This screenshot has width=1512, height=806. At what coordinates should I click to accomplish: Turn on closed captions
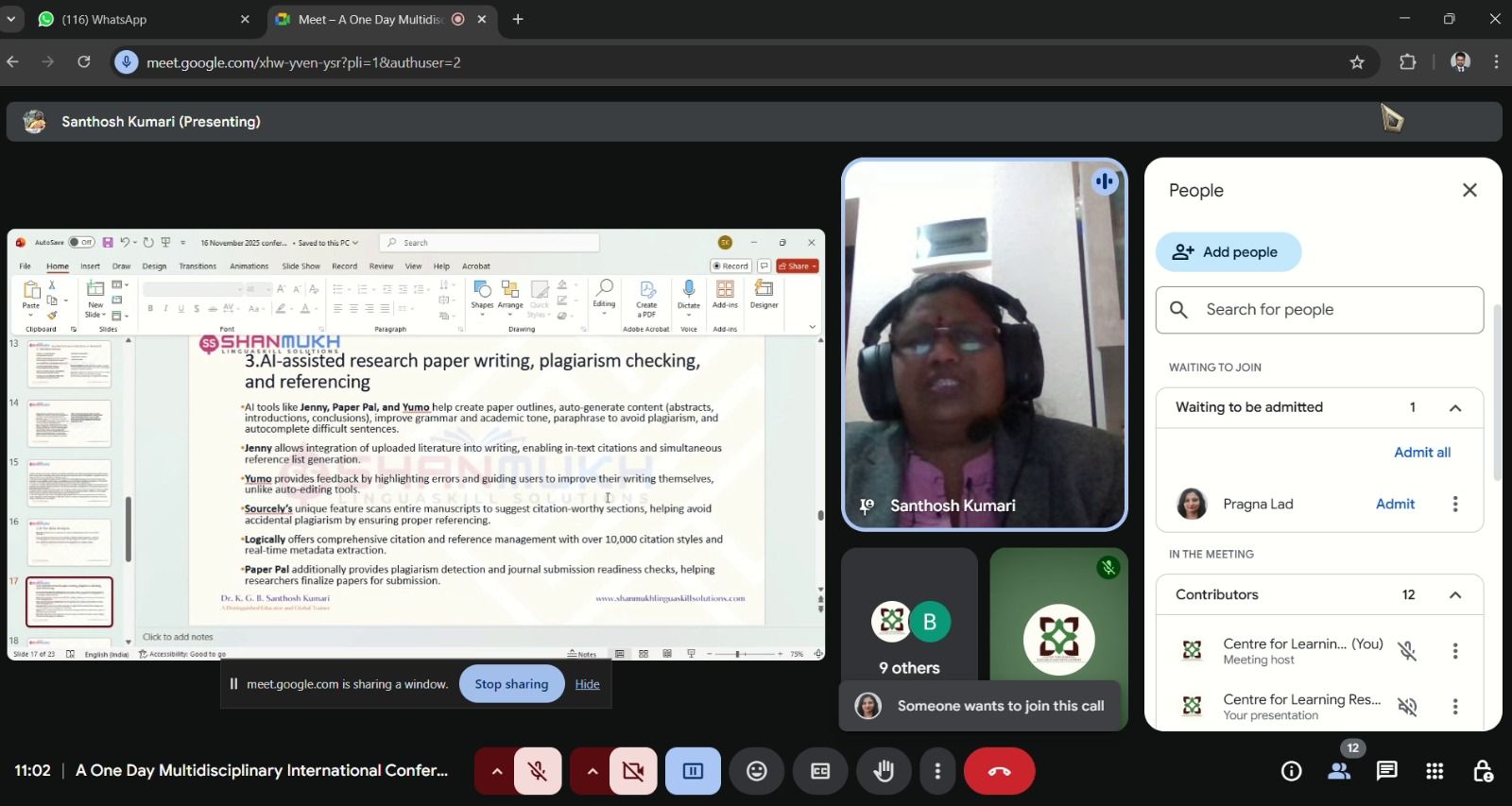(820, 771)
